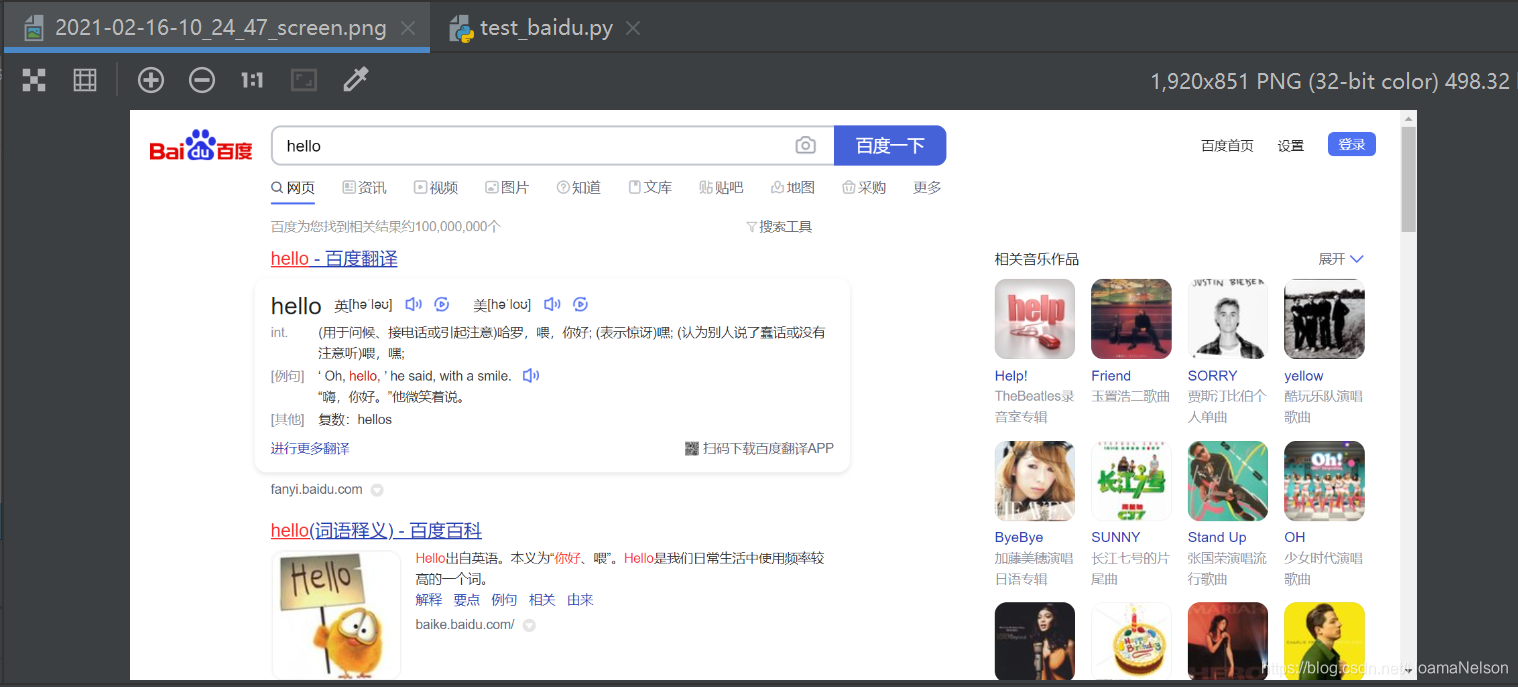Image resolution: width=1518 pixels, height=687 pixels.
Task: Click the 百度一下 search button
Action: point(889,145)
